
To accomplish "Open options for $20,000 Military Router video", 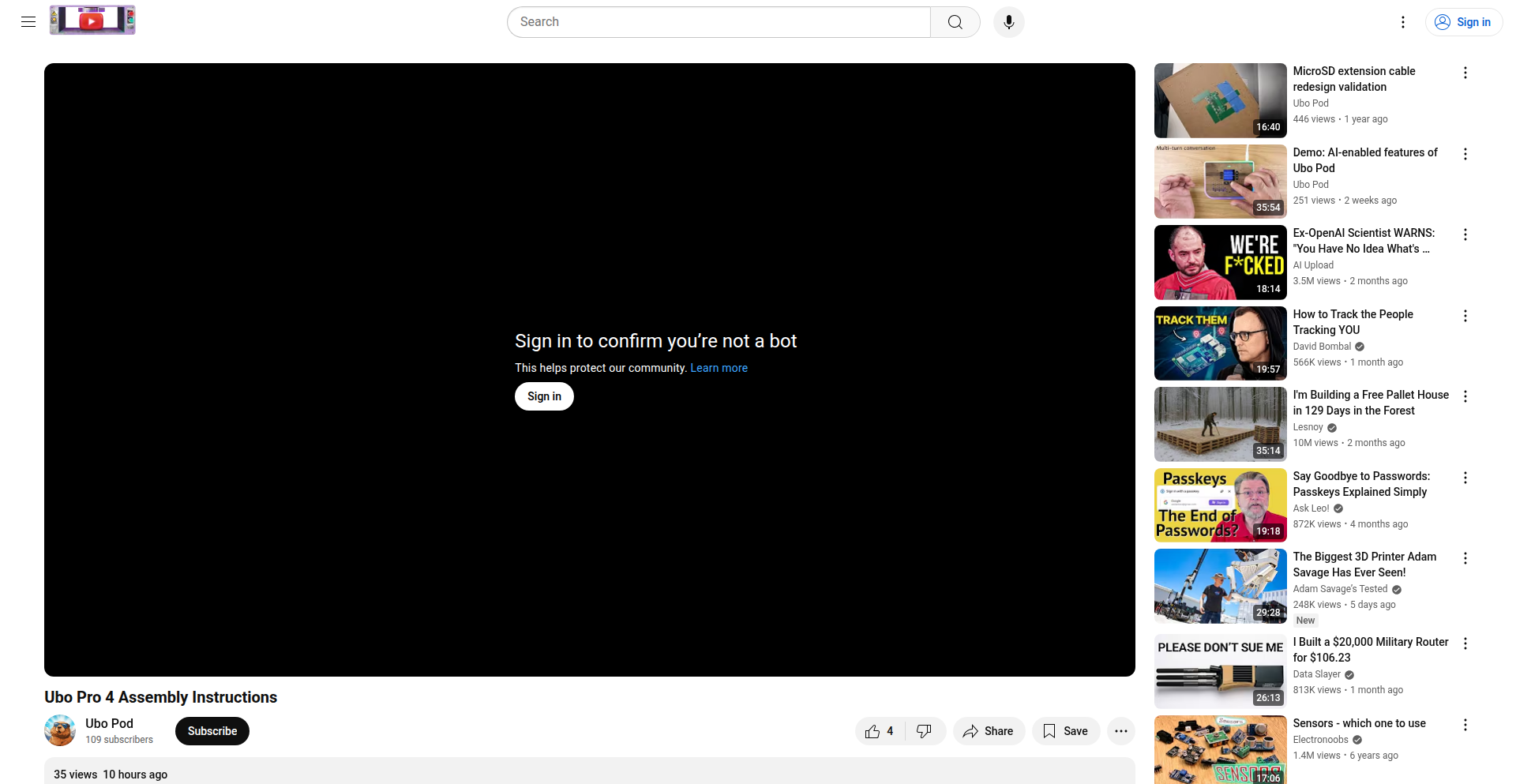I will click(x=1465, y=643).
